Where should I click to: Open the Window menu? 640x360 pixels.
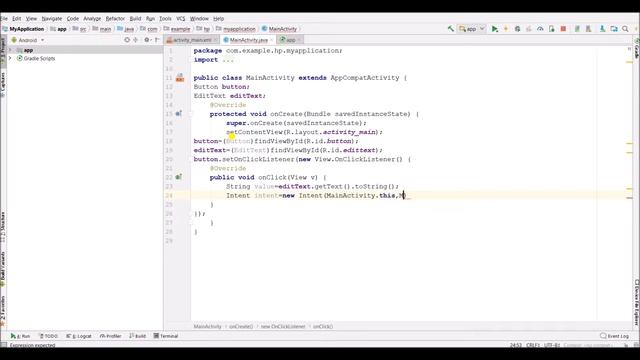(x=199, y=18)
